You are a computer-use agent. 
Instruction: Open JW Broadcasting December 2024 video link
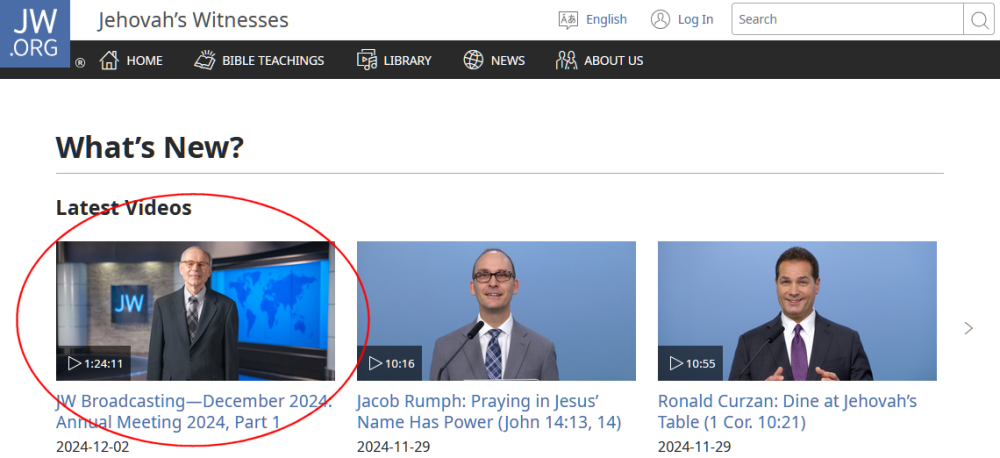(194, 411)
